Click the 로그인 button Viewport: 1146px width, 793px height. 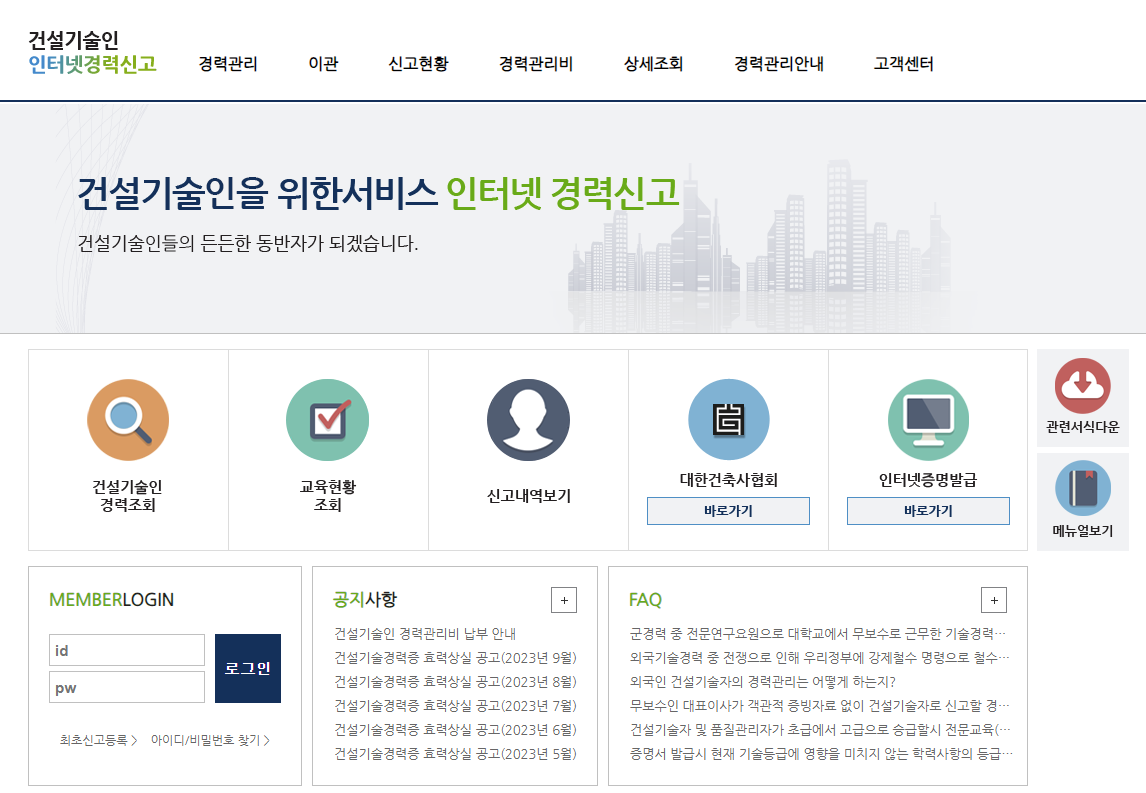coord(248,668)
